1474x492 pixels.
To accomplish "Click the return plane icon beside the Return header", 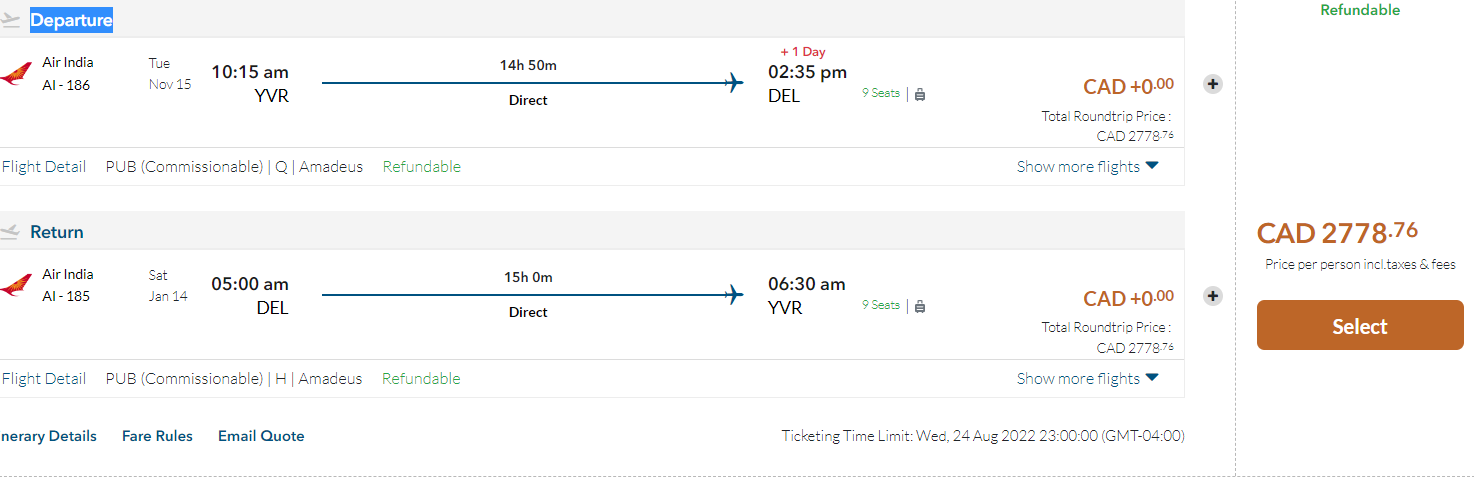I will click(10, 232).
